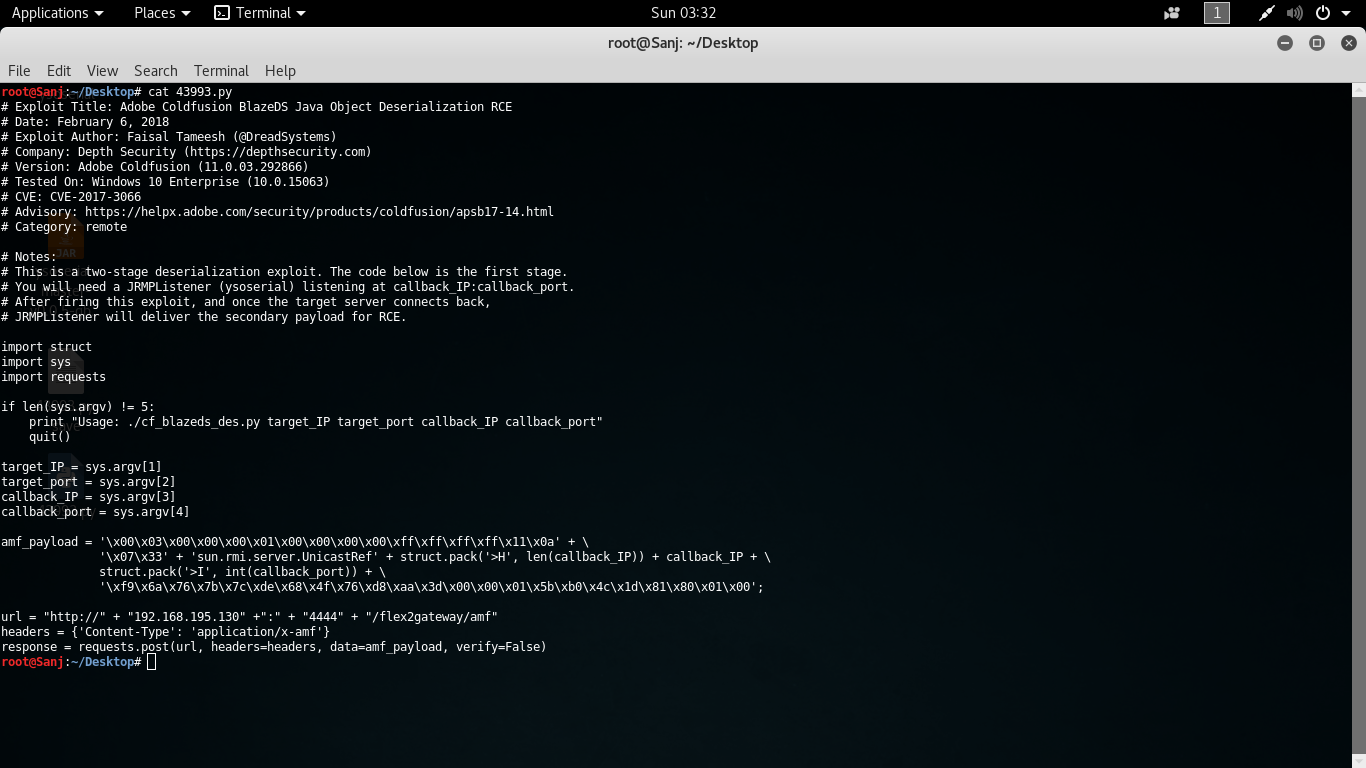The height and width of the screenshot is (768, 1366).
Task: Click the print 'Usage: ./cf_blazeds_des.py' line
Action: click(x=316, y=422)
